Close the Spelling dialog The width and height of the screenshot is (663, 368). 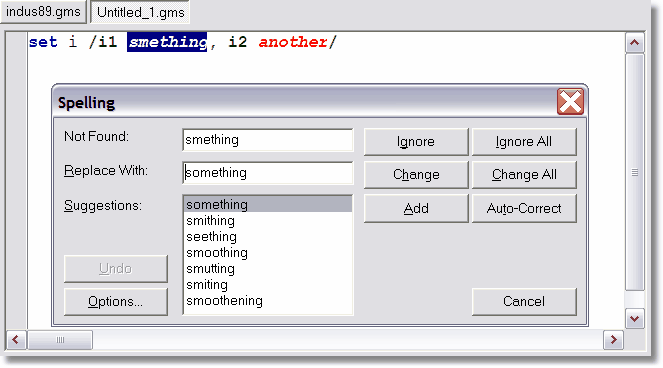pos(570,102)
